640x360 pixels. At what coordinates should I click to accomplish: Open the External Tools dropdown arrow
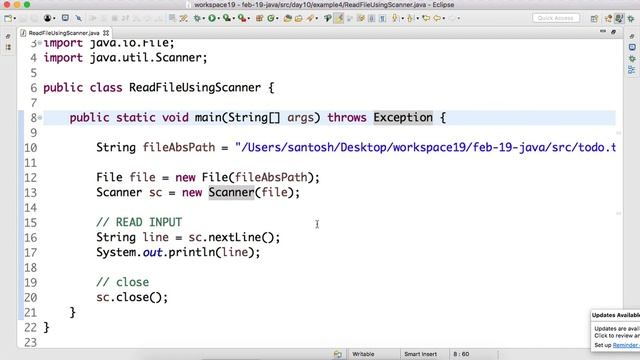249,18
